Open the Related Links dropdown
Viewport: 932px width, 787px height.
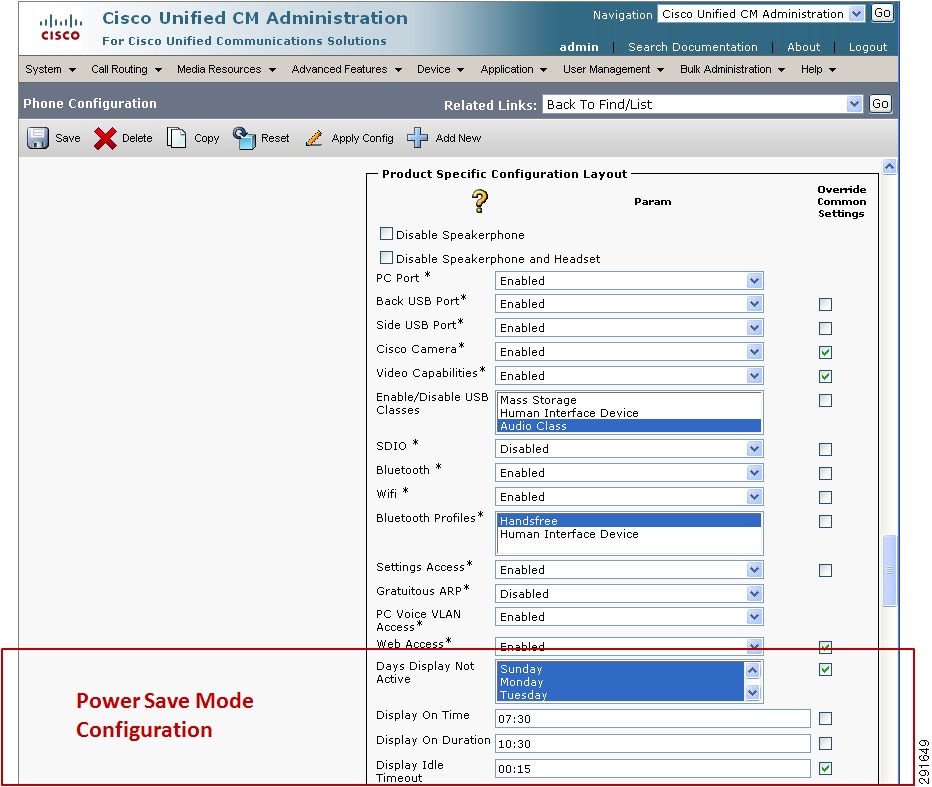pyautogui.click(x=703, y=104)
